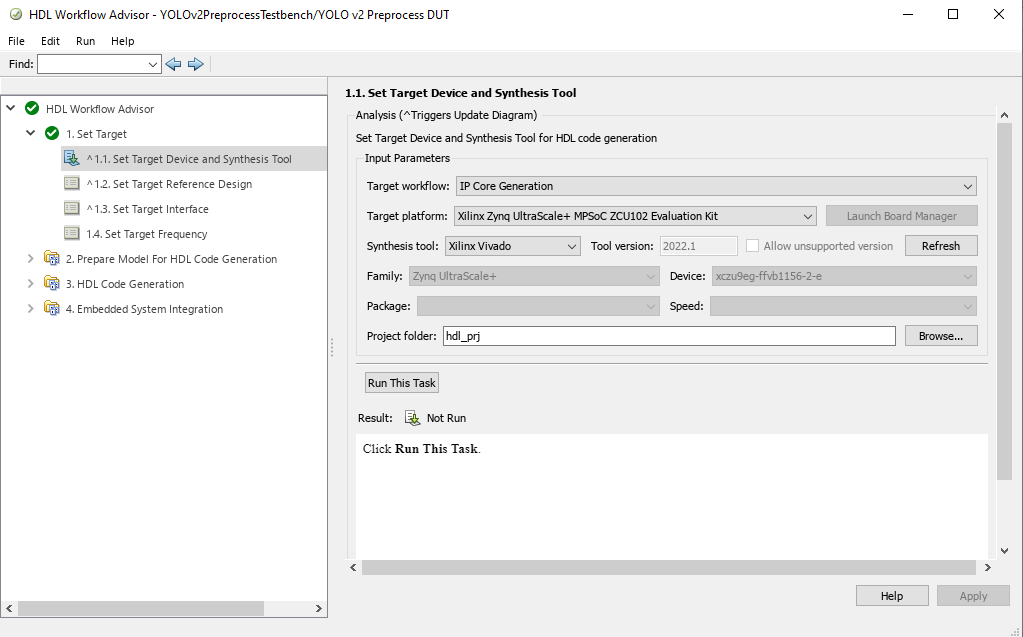
Task: Click the task icon for Set Target Reference Design
Action: pos(72,184)
